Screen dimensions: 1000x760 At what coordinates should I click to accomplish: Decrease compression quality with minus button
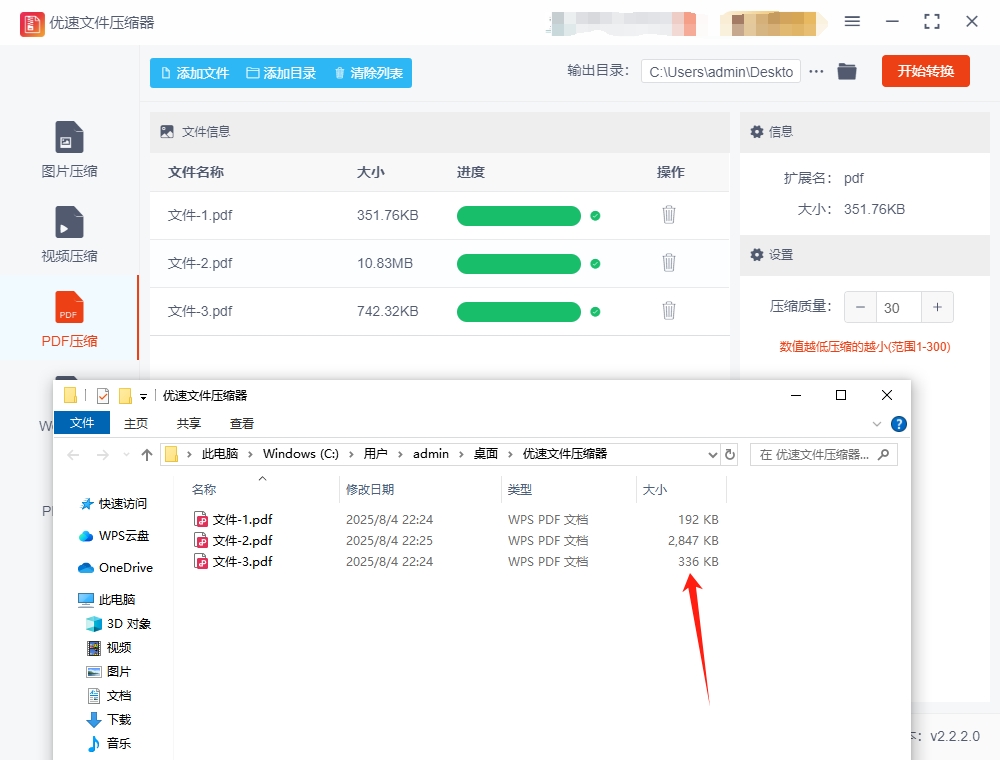[x=860, y=307]
